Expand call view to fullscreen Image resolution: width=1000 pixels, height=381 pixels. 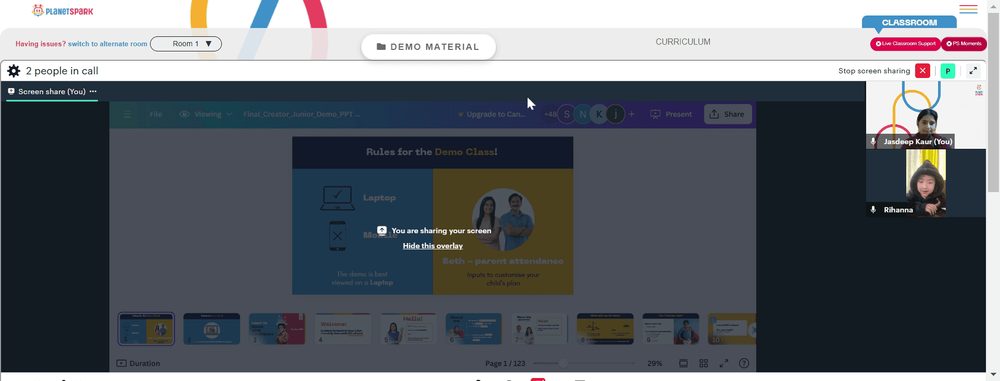click(973, 71)
